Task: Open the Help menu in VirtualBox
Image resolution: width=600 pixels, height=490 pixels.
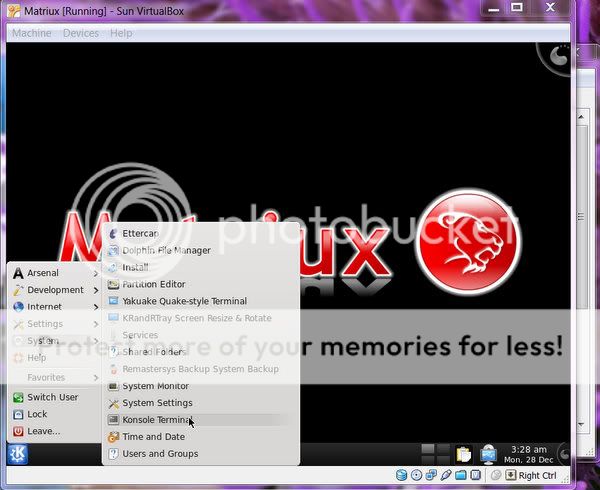Action: pyautogui.click(x=121, y=33)
